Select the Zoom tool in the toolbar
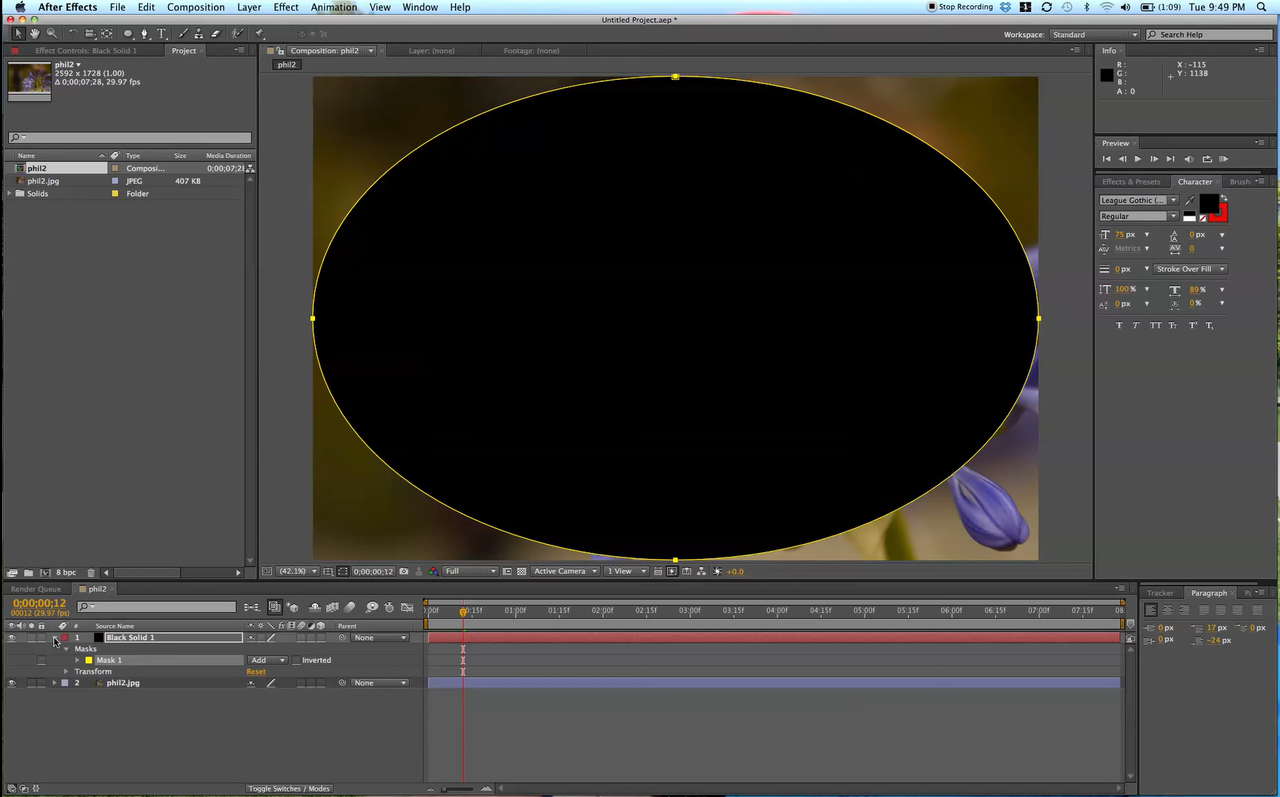The height and width of the screenshot is (797, 1280). pos(52,32)
